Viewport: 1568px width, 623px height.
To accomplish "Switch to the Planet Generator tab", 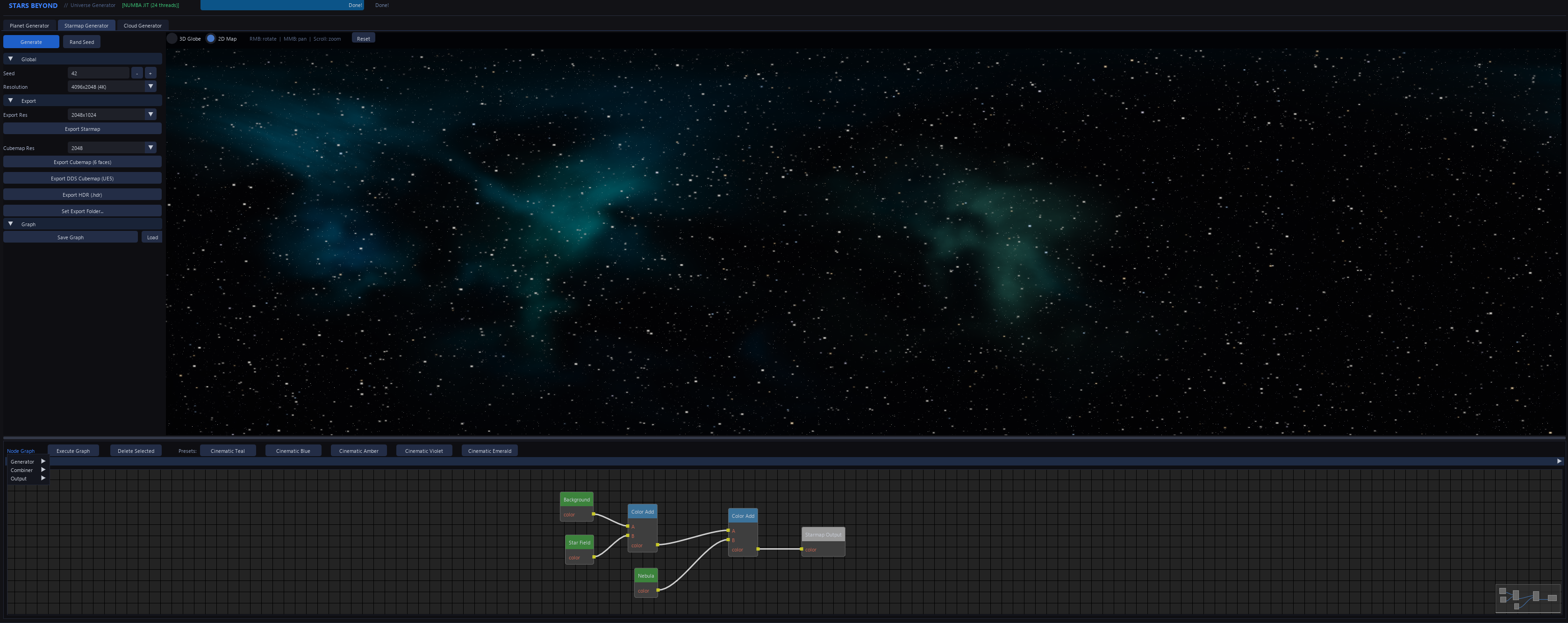I will click(x=29, y=25).
